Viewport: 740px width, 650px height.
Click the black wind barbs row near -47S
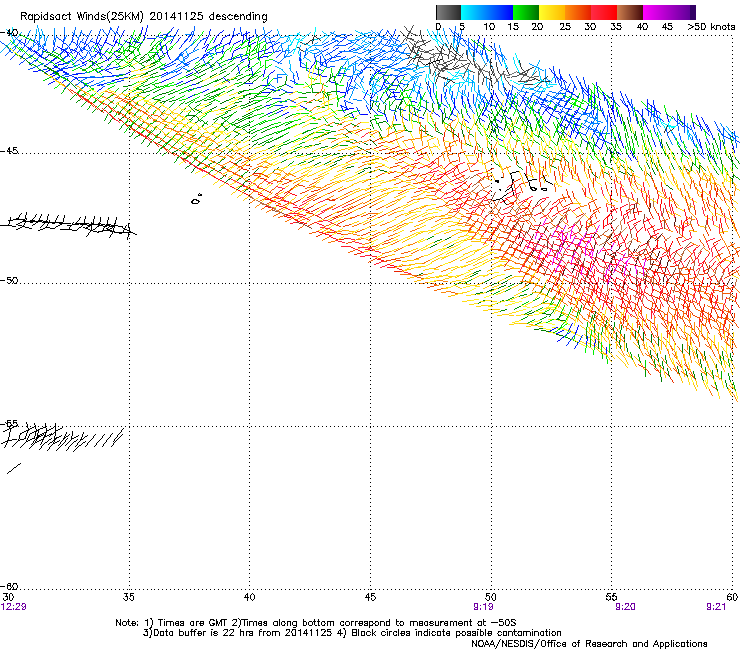(69, 225)
